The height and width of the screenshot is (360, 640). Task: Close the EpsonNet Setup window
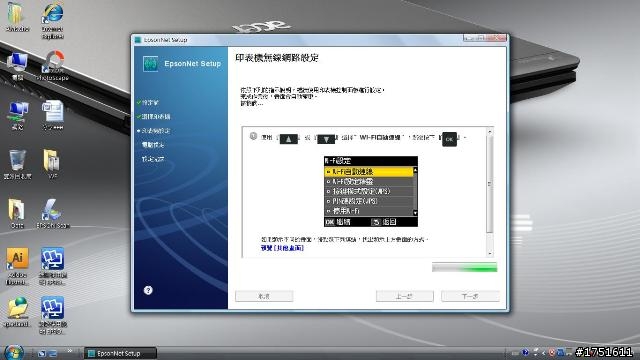pos(497,38)
